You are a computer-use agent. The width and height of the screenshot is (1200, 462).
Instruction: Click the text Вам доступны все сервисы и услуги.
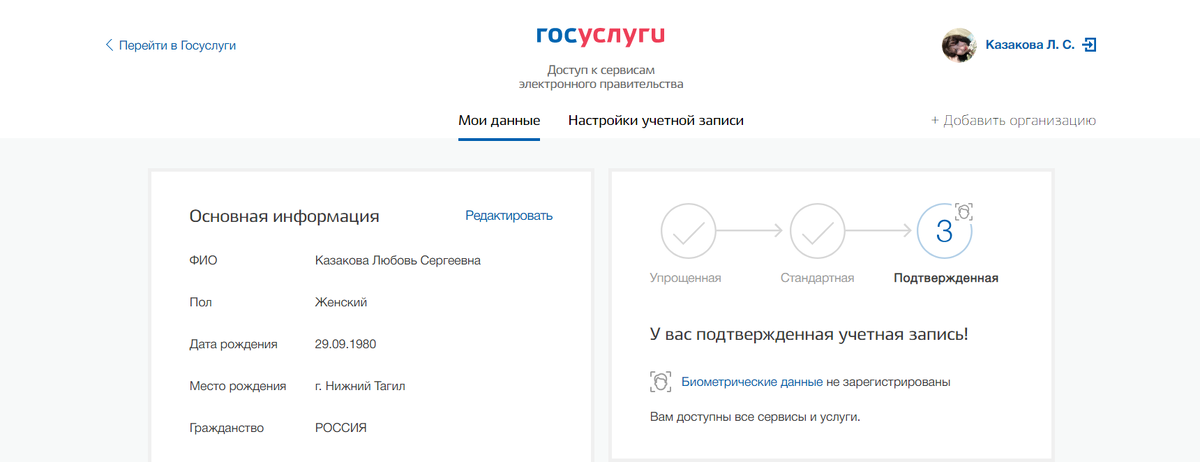click(x=755, y=416)
